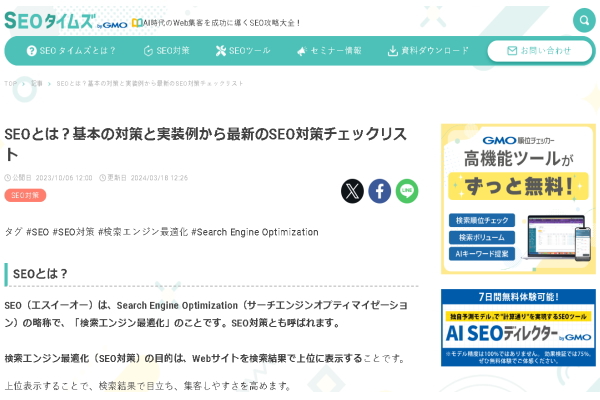Click the article title heading
600x400 pixels.
click(x=205, y=144)
